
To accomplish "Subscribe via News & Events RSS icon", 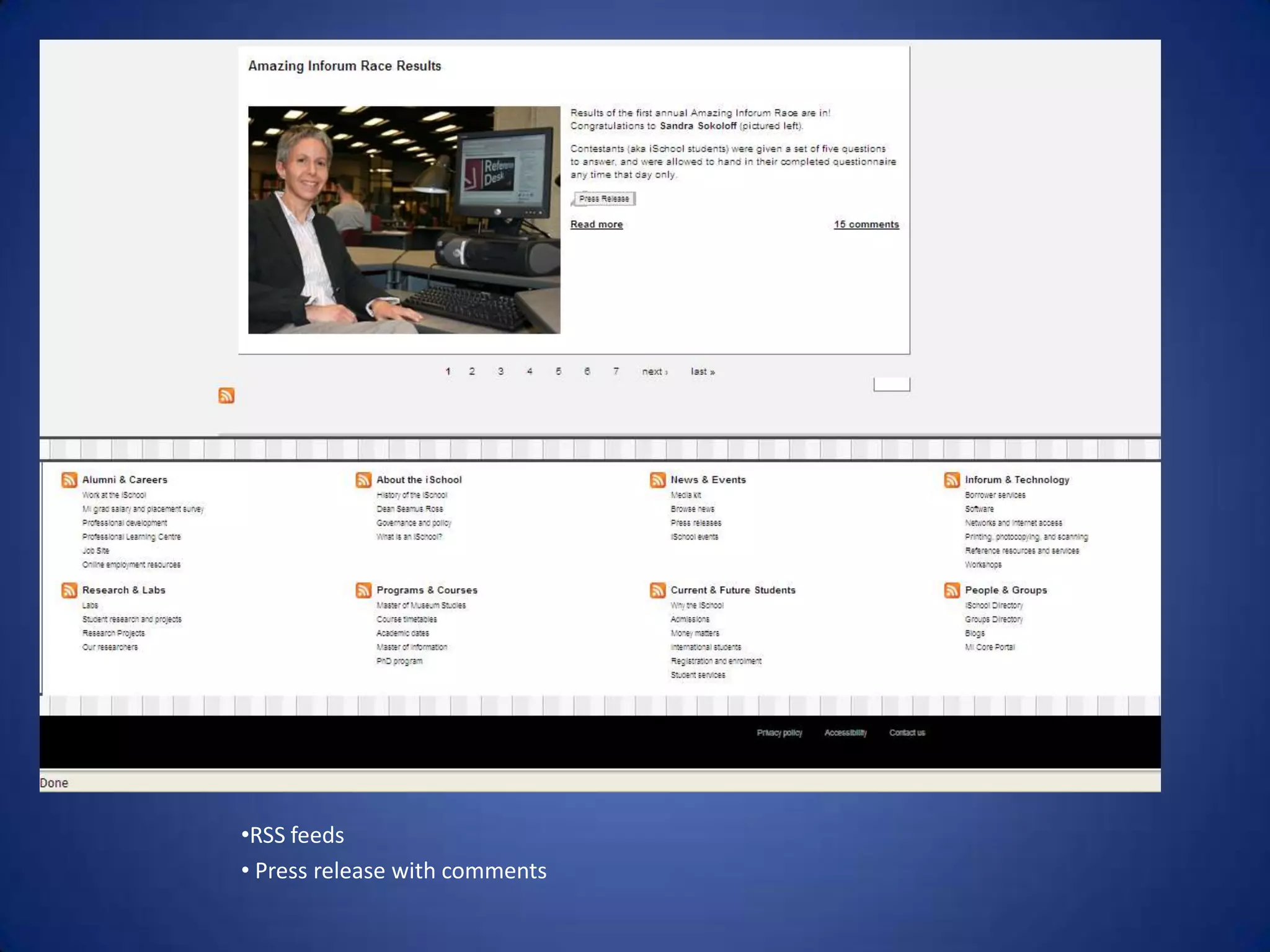I will pos(658,480).
